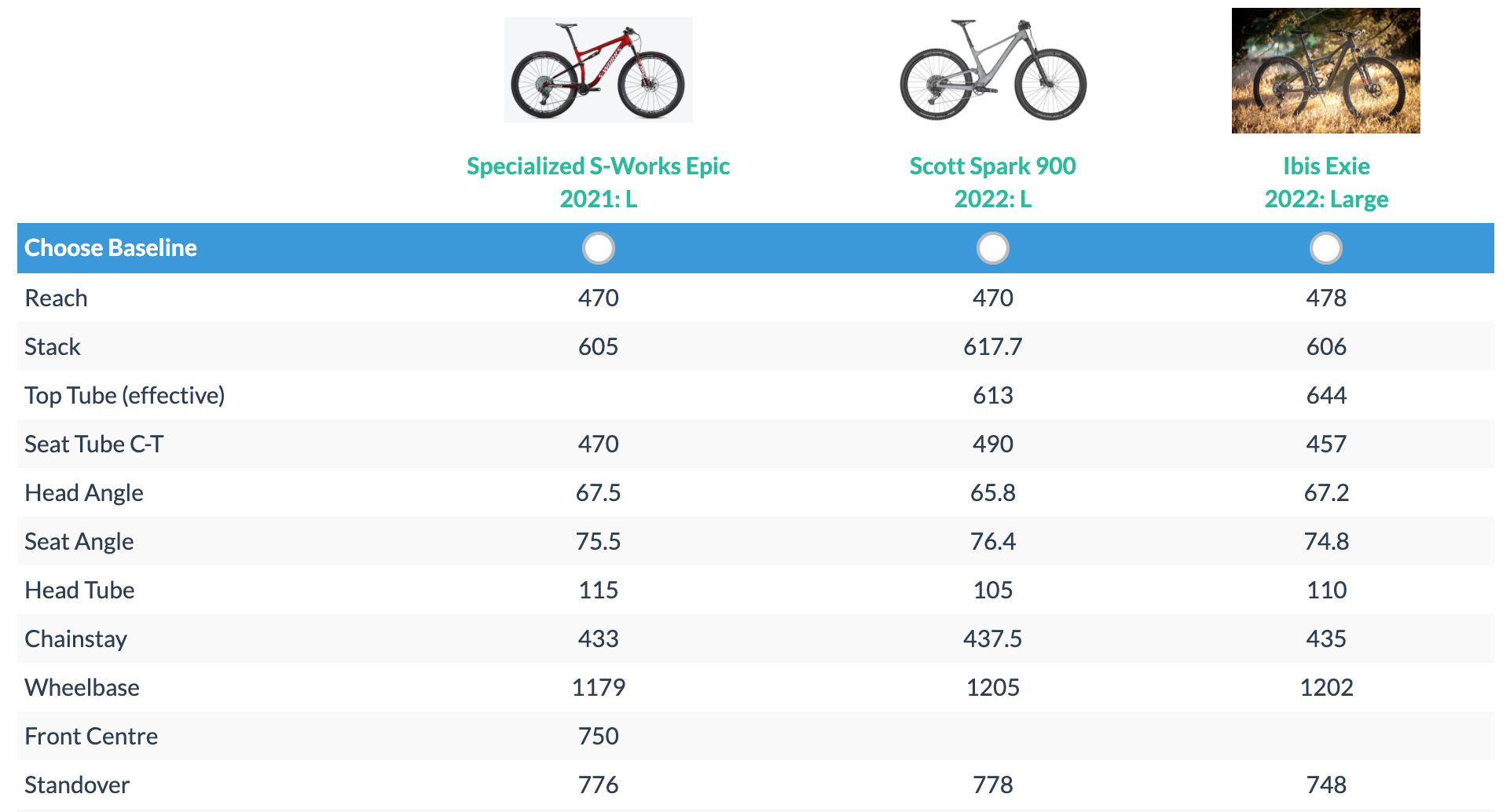
Task: Click the Standover row label
Action: (77, 785)
